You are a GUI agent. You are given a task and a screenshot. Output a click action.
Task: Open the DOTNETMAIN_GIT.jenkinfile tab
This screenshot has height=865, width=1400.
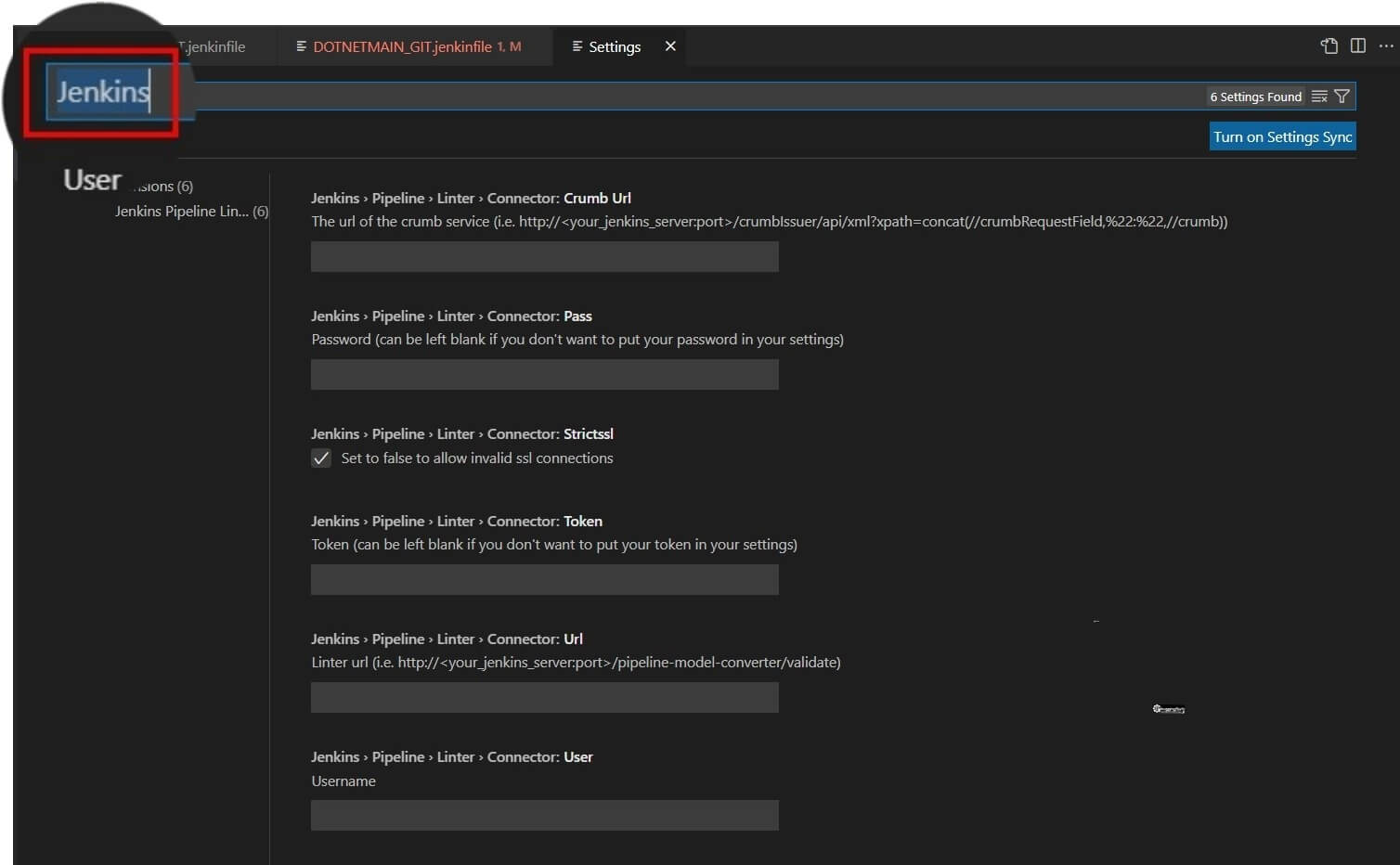408,46
